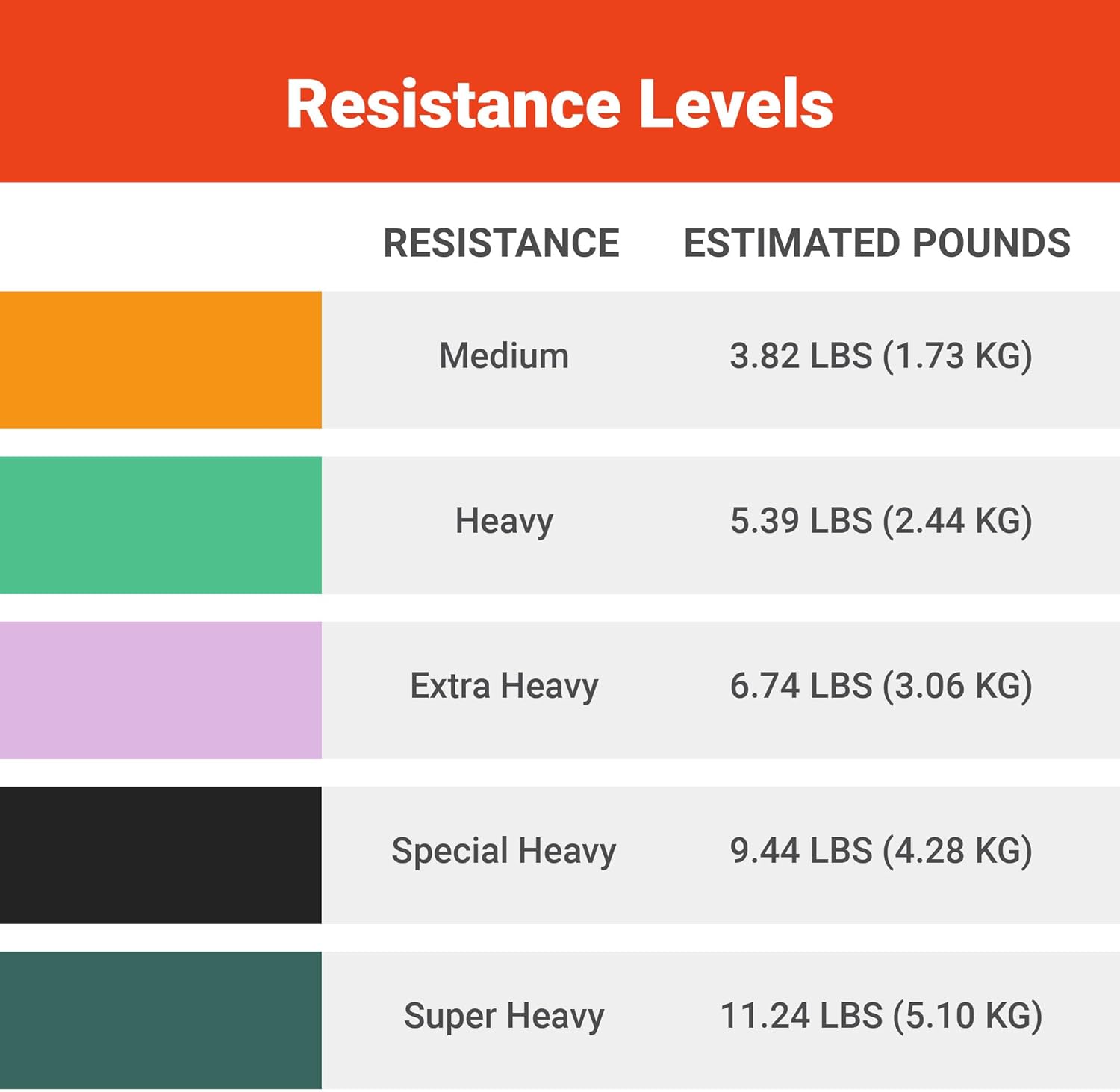Select the Medium resistance label
The width and height of the screenshot is (1120, 1092).
tap(504, 356)
